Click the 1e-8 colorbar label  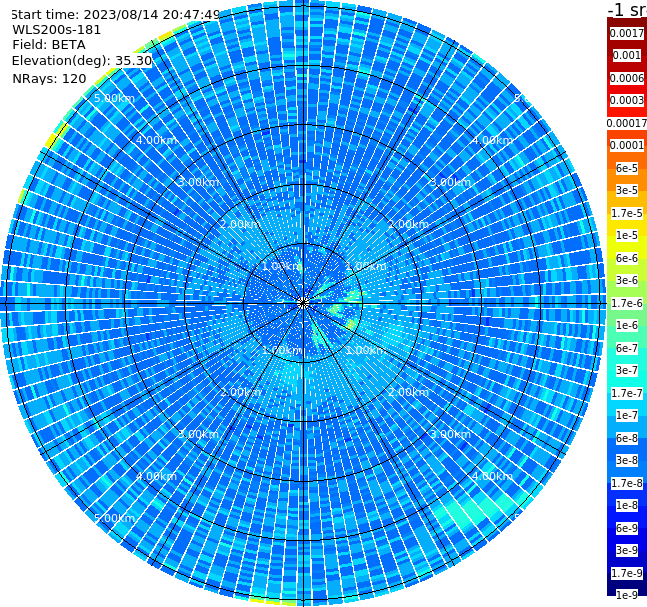[x=627, y=505]
